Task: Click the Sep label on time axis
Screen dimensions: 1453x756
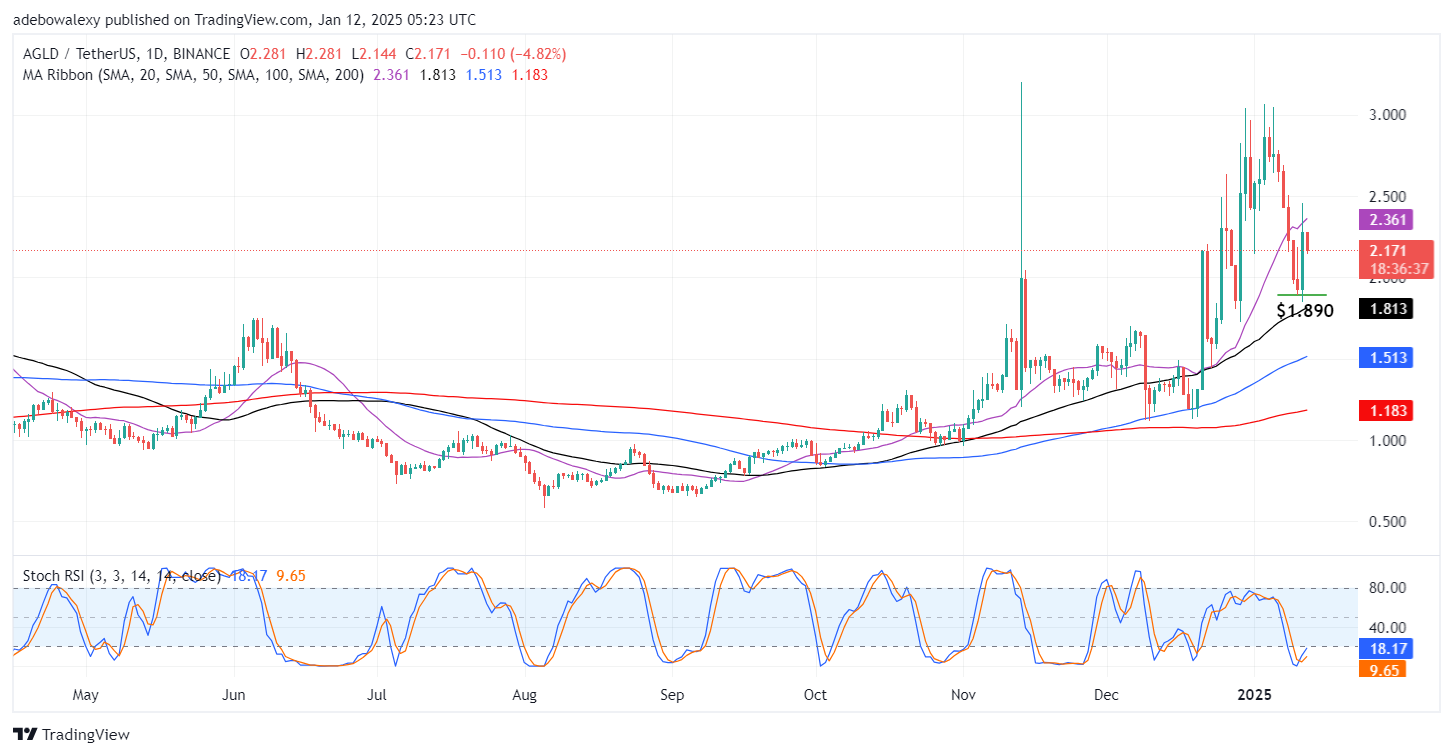Action: click(672, 694)
